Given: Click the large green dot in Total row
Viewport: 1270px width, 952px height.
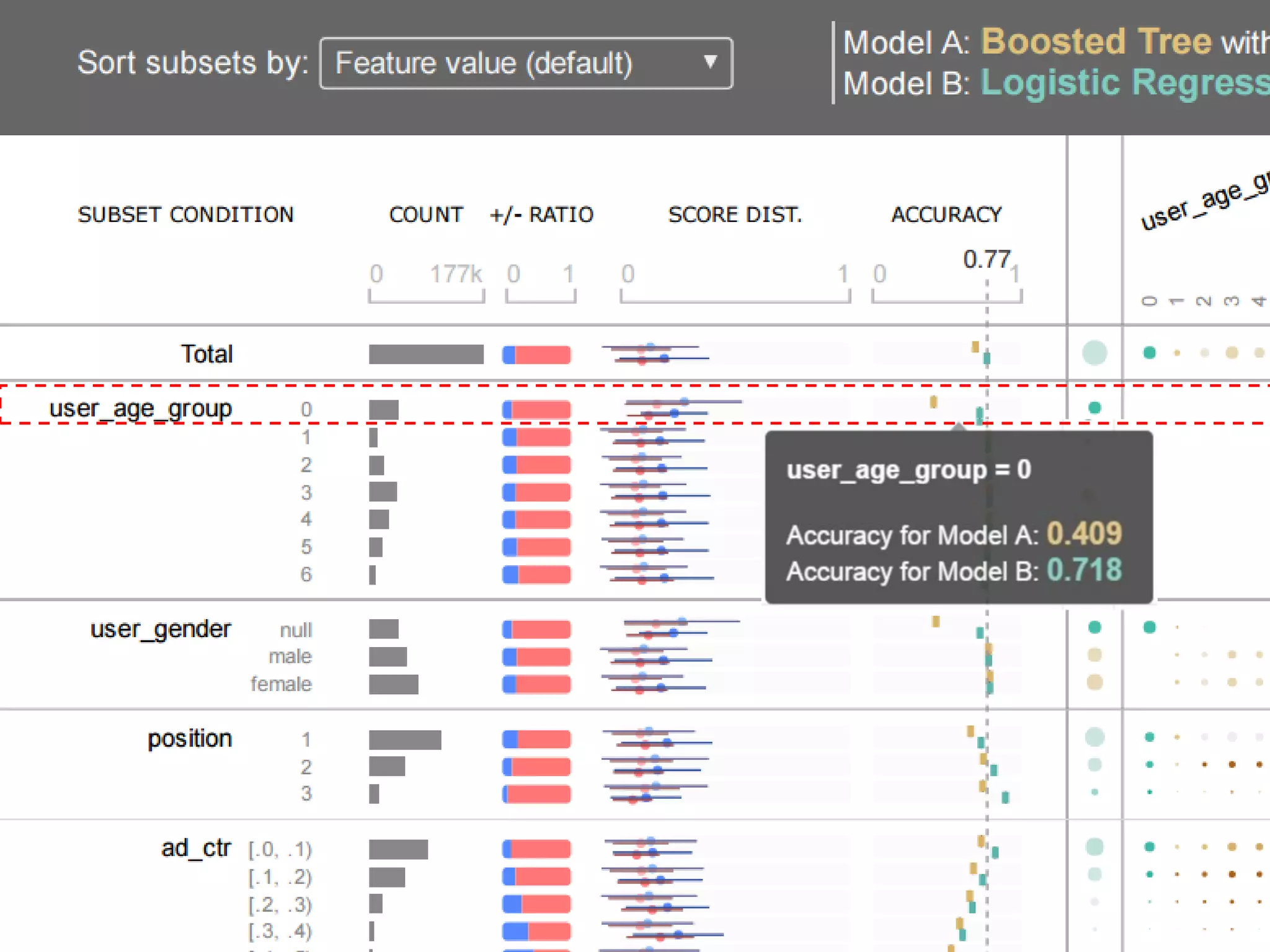Looking at the screenshot, I should [x=1095, y=353].
